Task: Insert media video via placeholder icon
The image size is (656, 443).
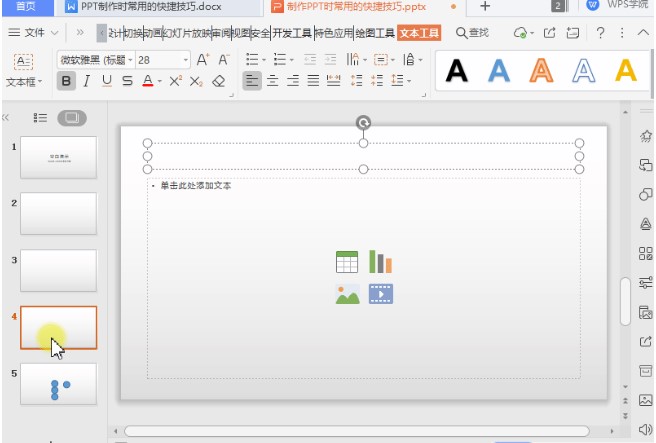Action: pos(381,294)
